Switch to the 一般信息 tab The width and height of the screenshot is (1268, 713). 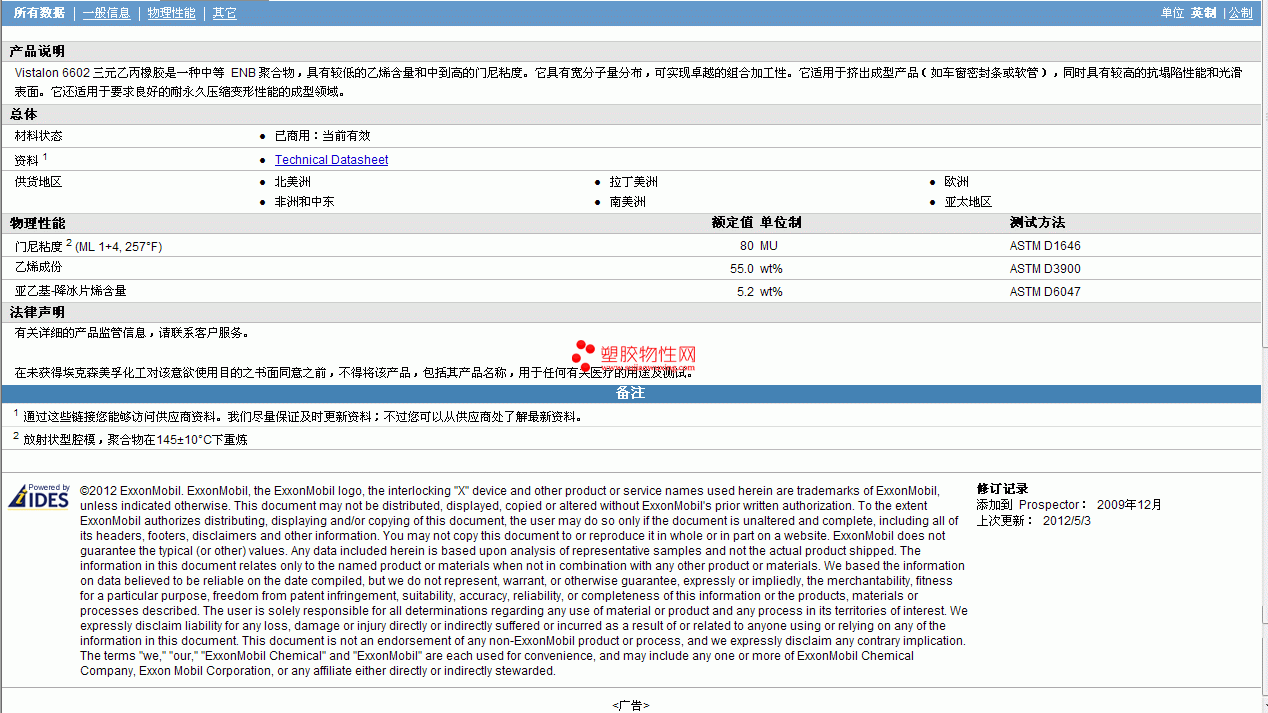[106, 13]
